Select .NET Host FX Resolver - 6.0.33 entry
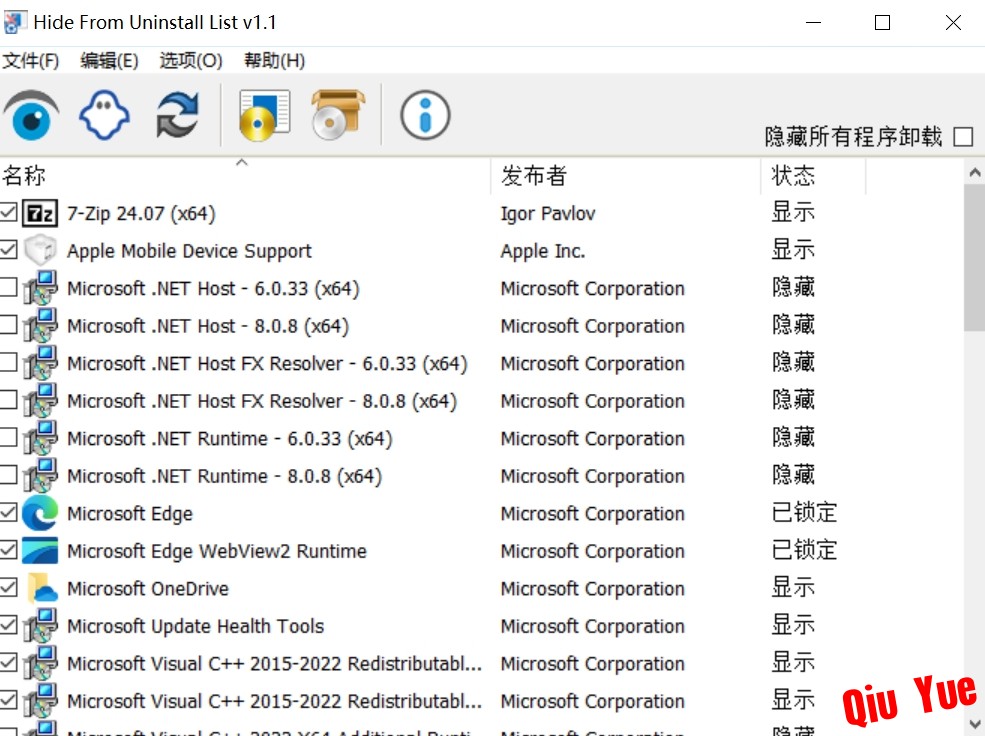The height and width of the screenshot is (736, 985). pyautogui.click(x=268, y=364)
